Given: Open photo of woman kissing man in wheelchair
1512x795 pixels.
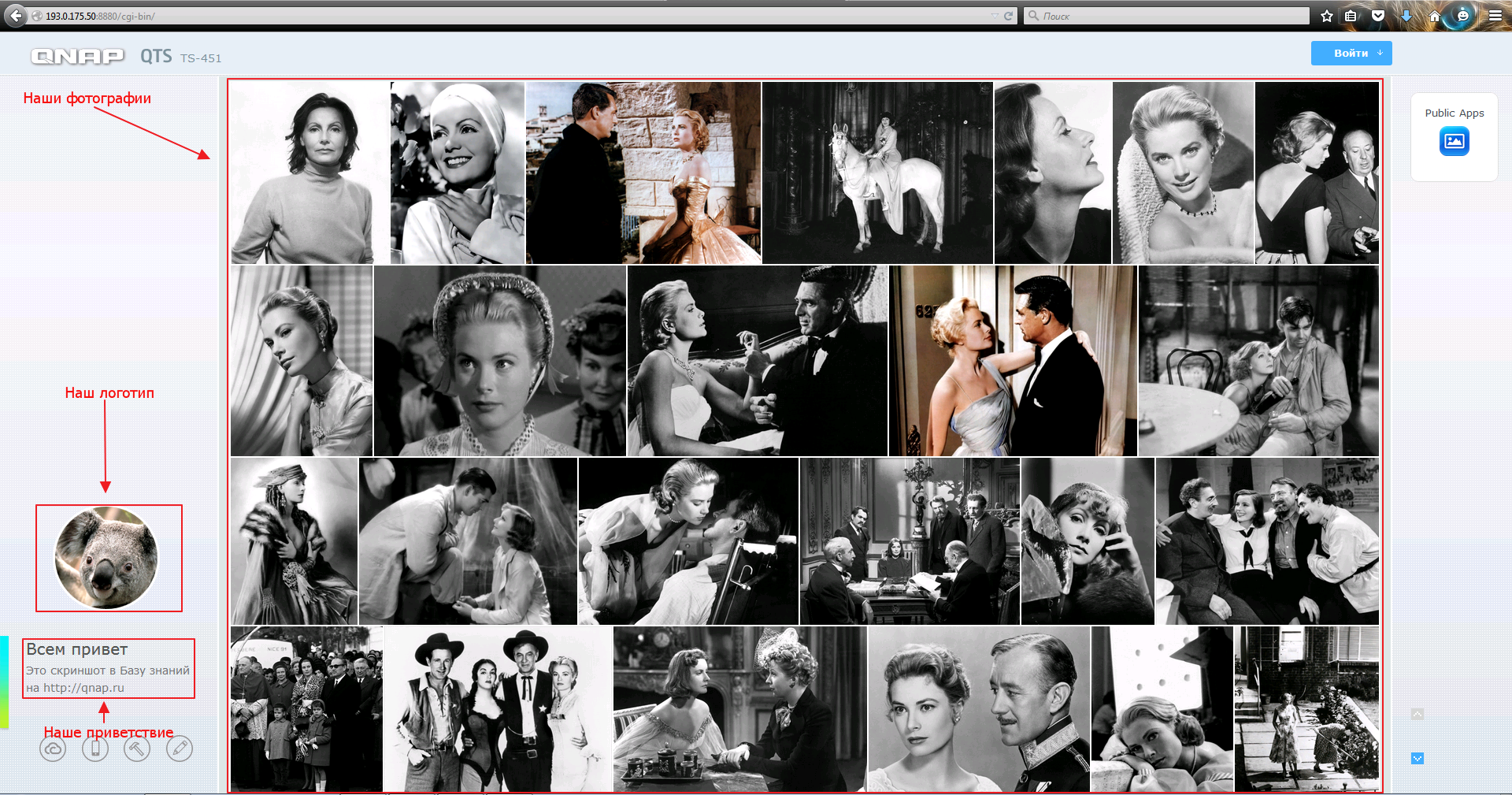Looking at the screenshot, I should click(x=688, y=541).
